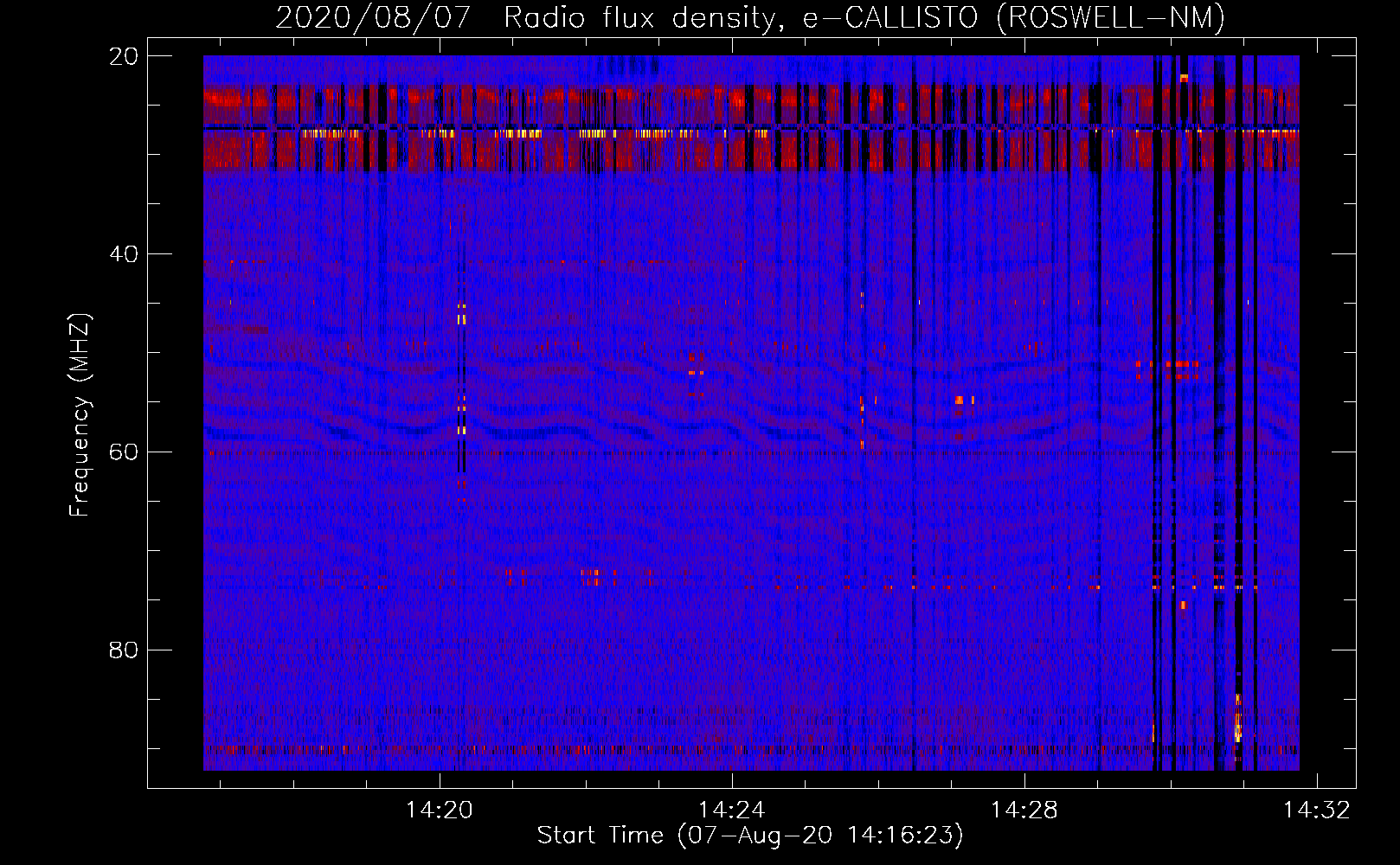The height and width of the screenshot is (865, 1400).
Task: Click the '14:24' time tick label
Action: pos(732,810)
